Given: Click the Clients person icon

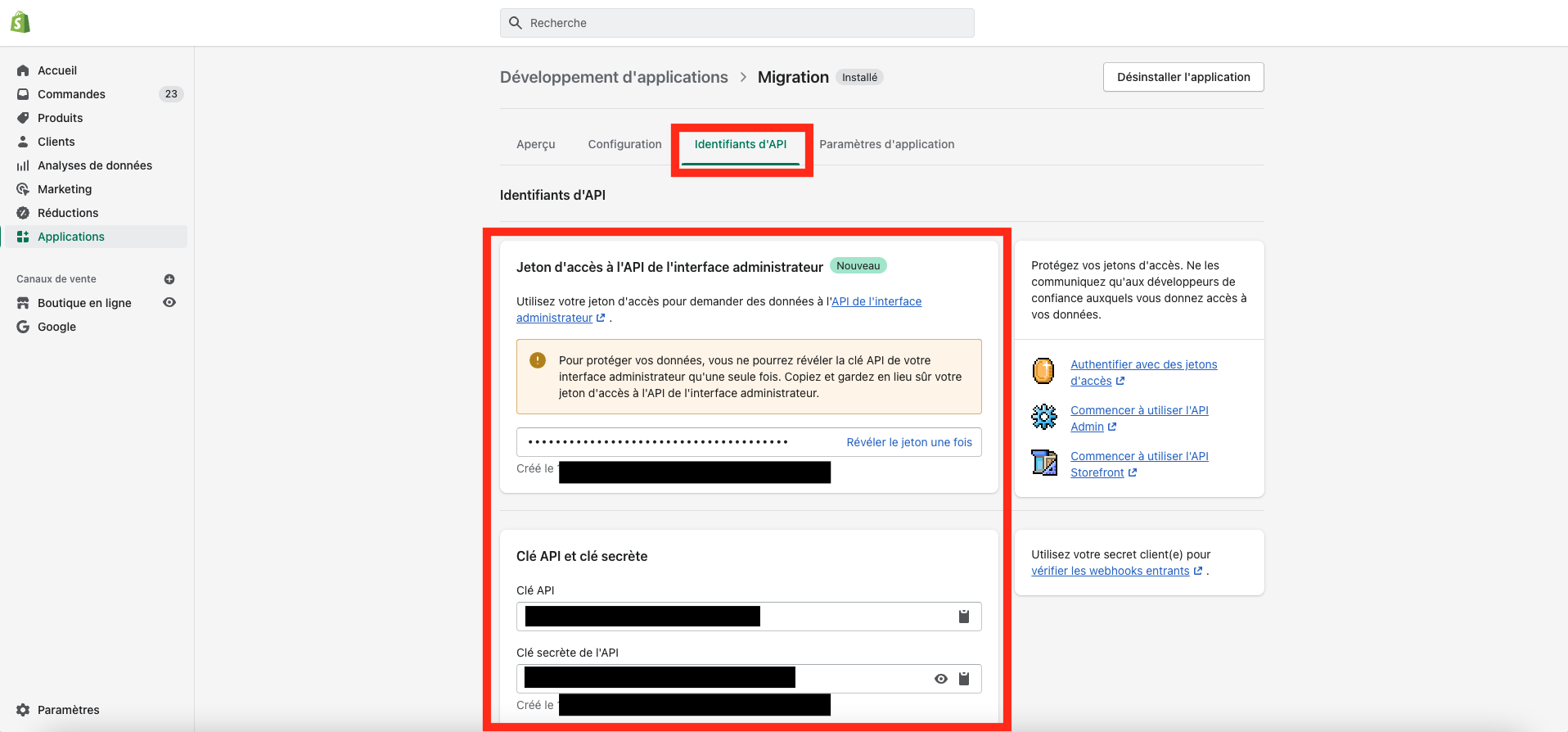Looking at the screenshot, I should click(23, 142).
